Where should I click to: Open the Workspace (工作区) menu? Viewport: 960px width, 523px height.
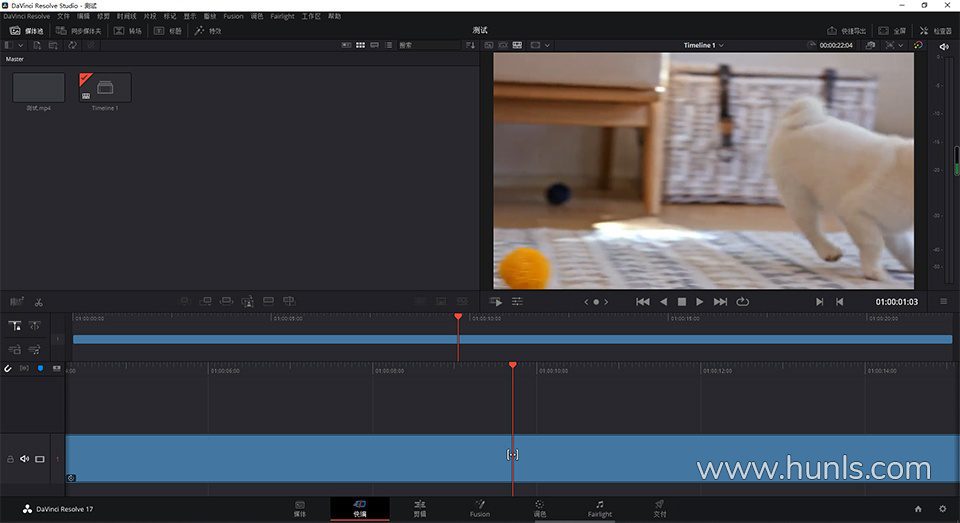point(311,17)
